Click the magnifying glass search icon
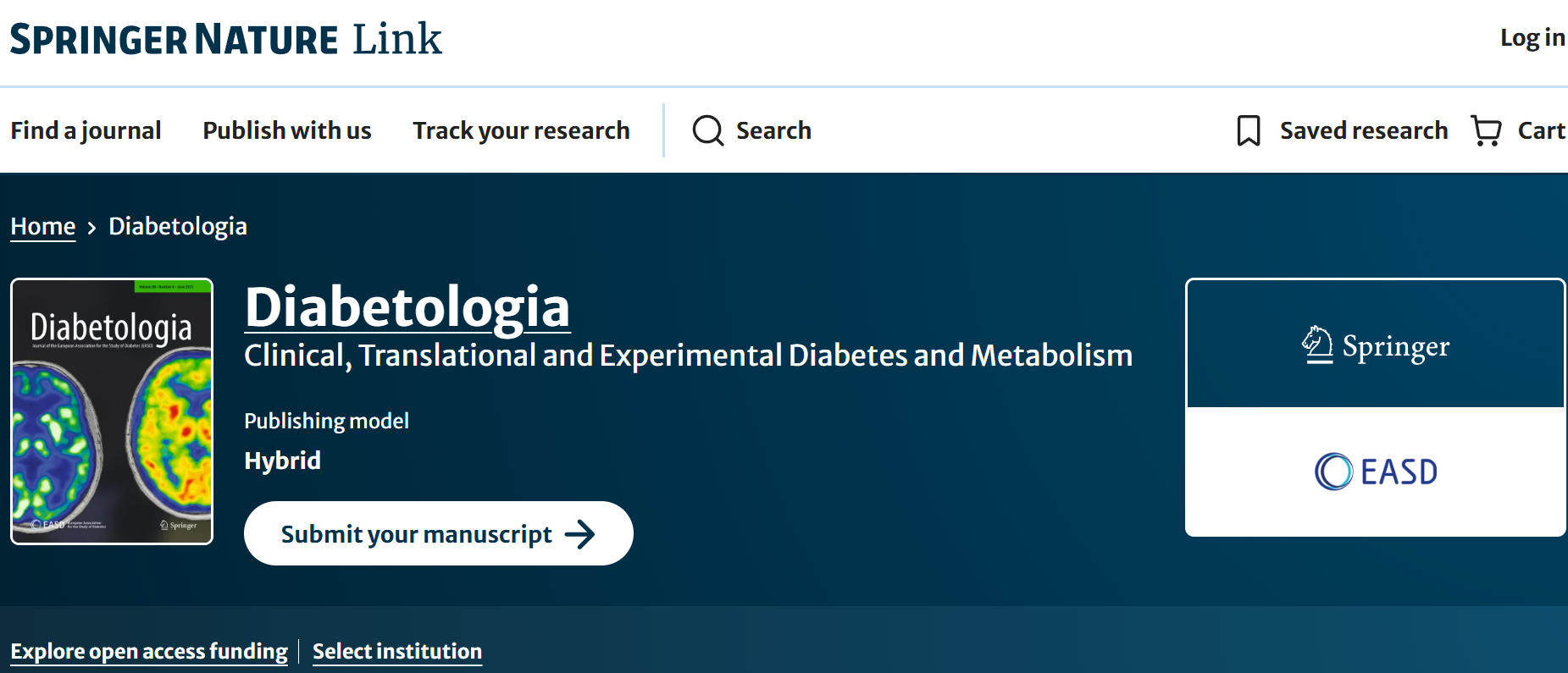Viewport: 1568px width, 673px height. 707,130
